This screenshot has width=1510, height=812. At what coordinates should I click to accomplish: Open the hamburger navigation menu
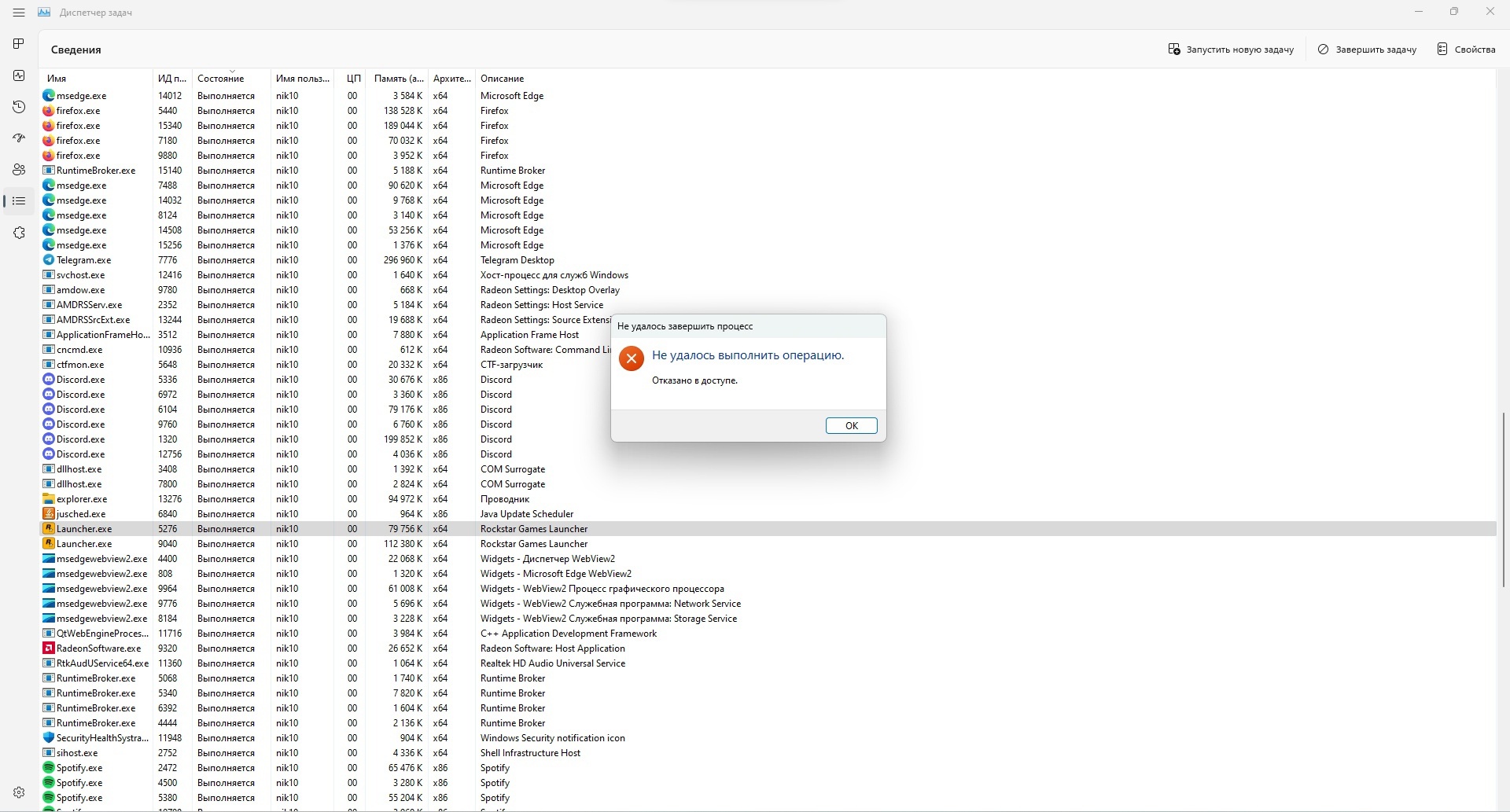19,13
